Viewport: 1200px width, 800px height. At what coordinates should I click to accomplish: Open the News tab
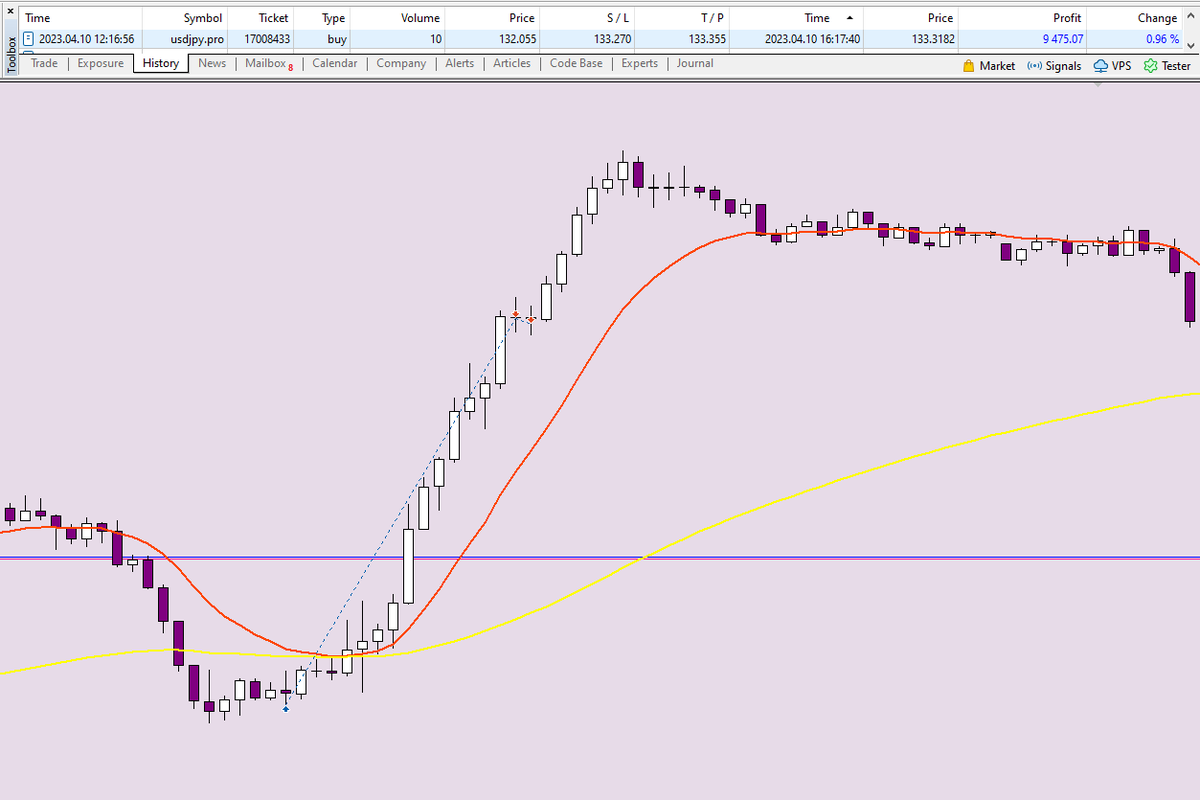coord(212,63)
